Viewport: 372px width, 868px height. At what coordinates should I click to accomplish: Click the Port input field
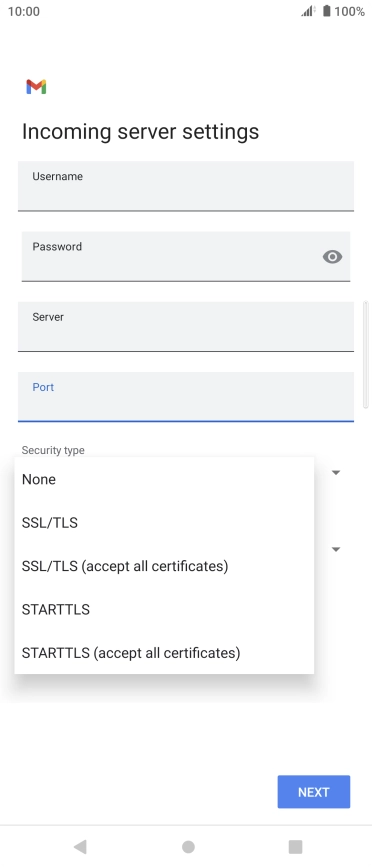click(185, 397)
